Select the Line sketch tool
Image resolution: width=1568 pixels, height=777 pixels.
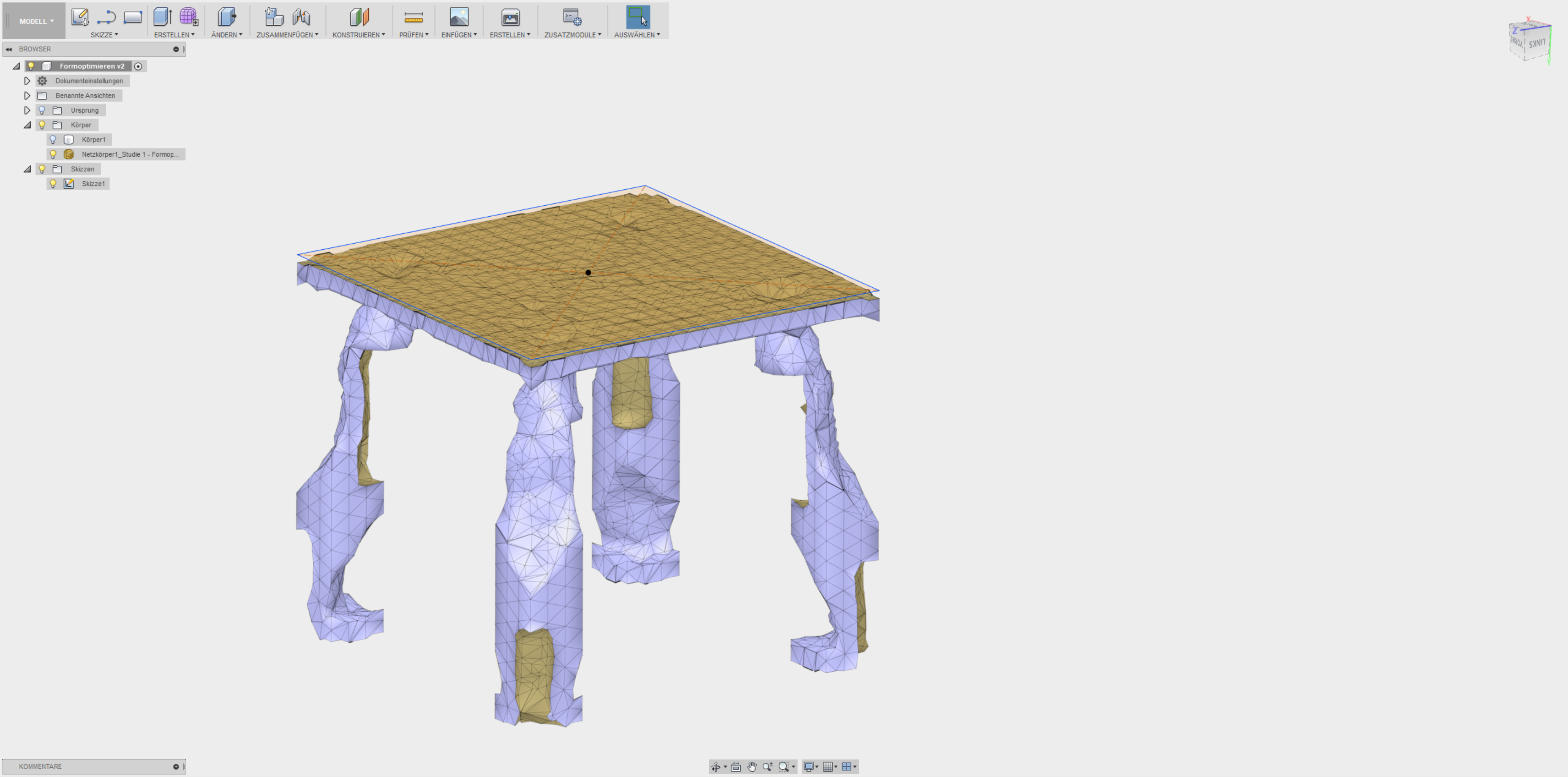click(107, 17)
